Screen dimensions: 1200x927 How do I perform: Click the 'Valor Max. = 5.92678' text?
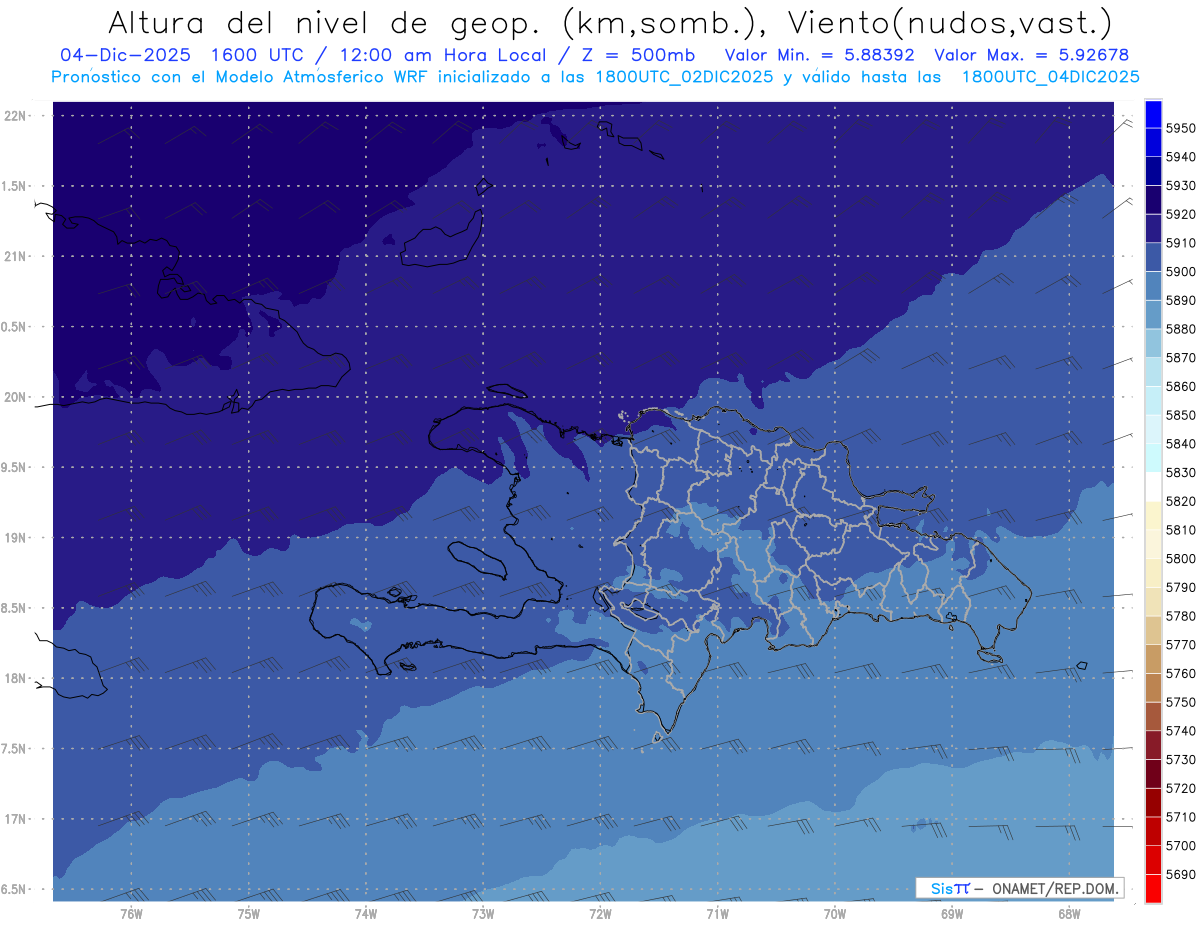[x=1032, y=55]
